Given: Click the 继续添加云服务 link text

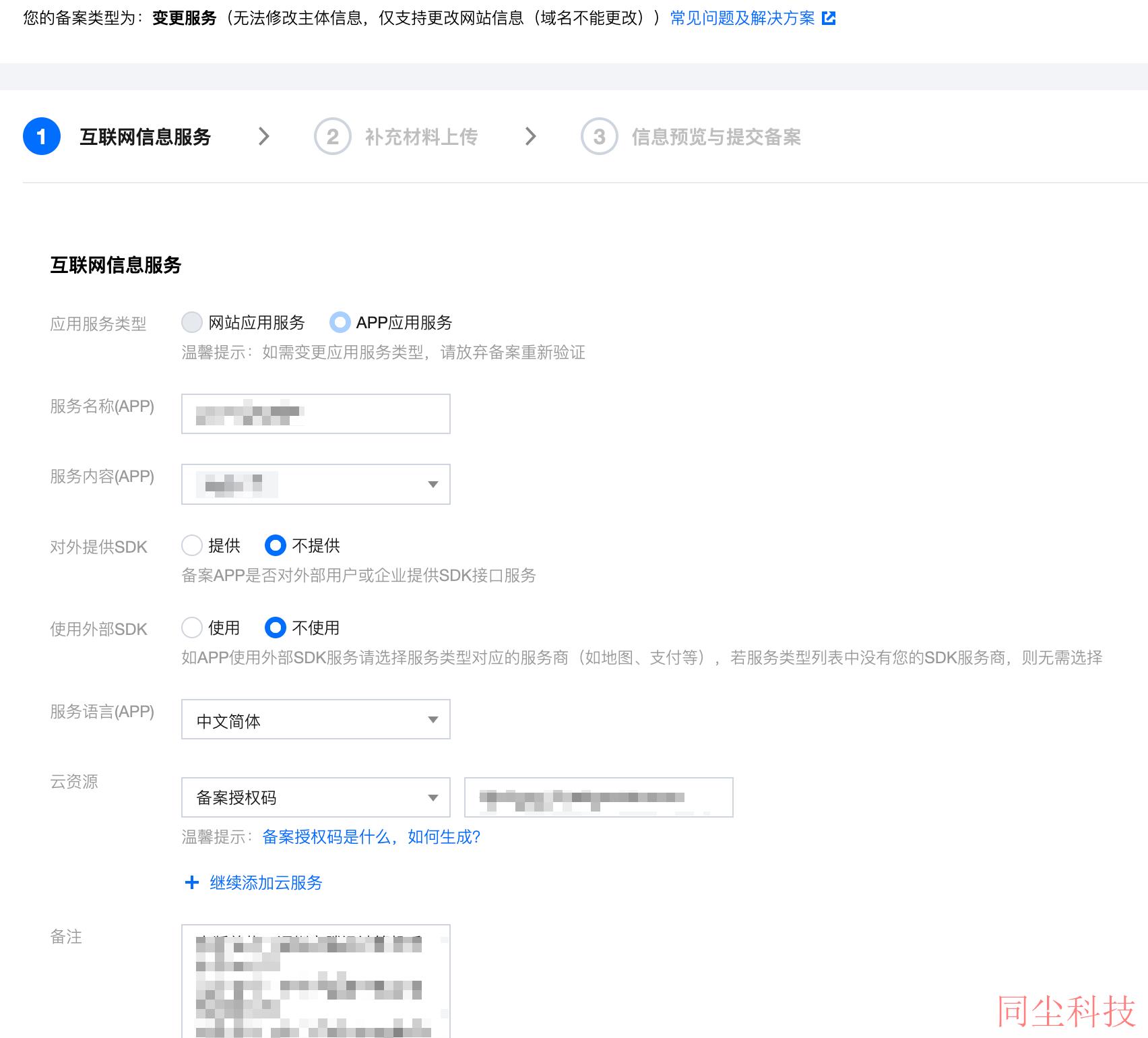Looking at the screenshot, I should coord(266,882).
